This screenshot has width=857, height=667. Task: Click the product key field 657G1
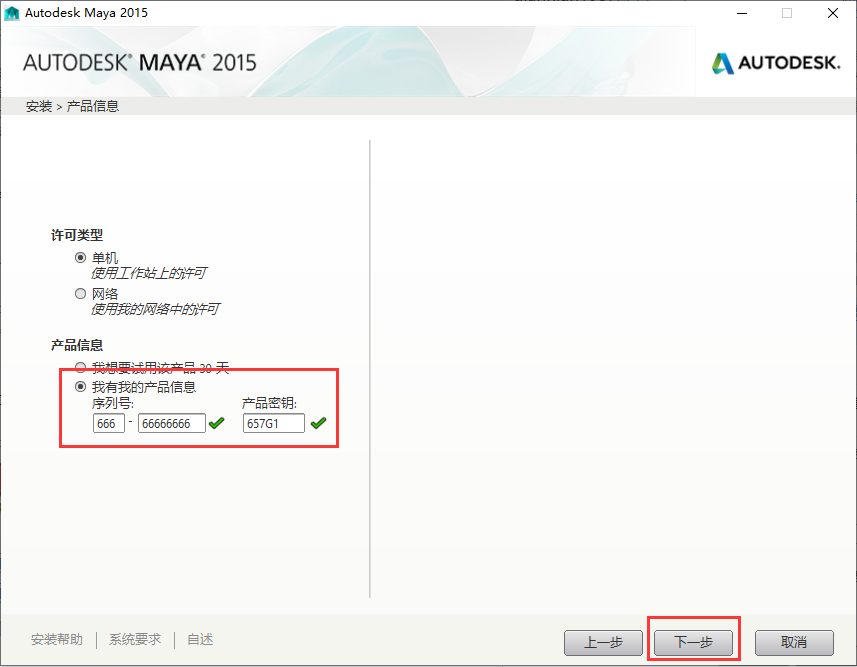pyautogui.click(x=274, y=423)
